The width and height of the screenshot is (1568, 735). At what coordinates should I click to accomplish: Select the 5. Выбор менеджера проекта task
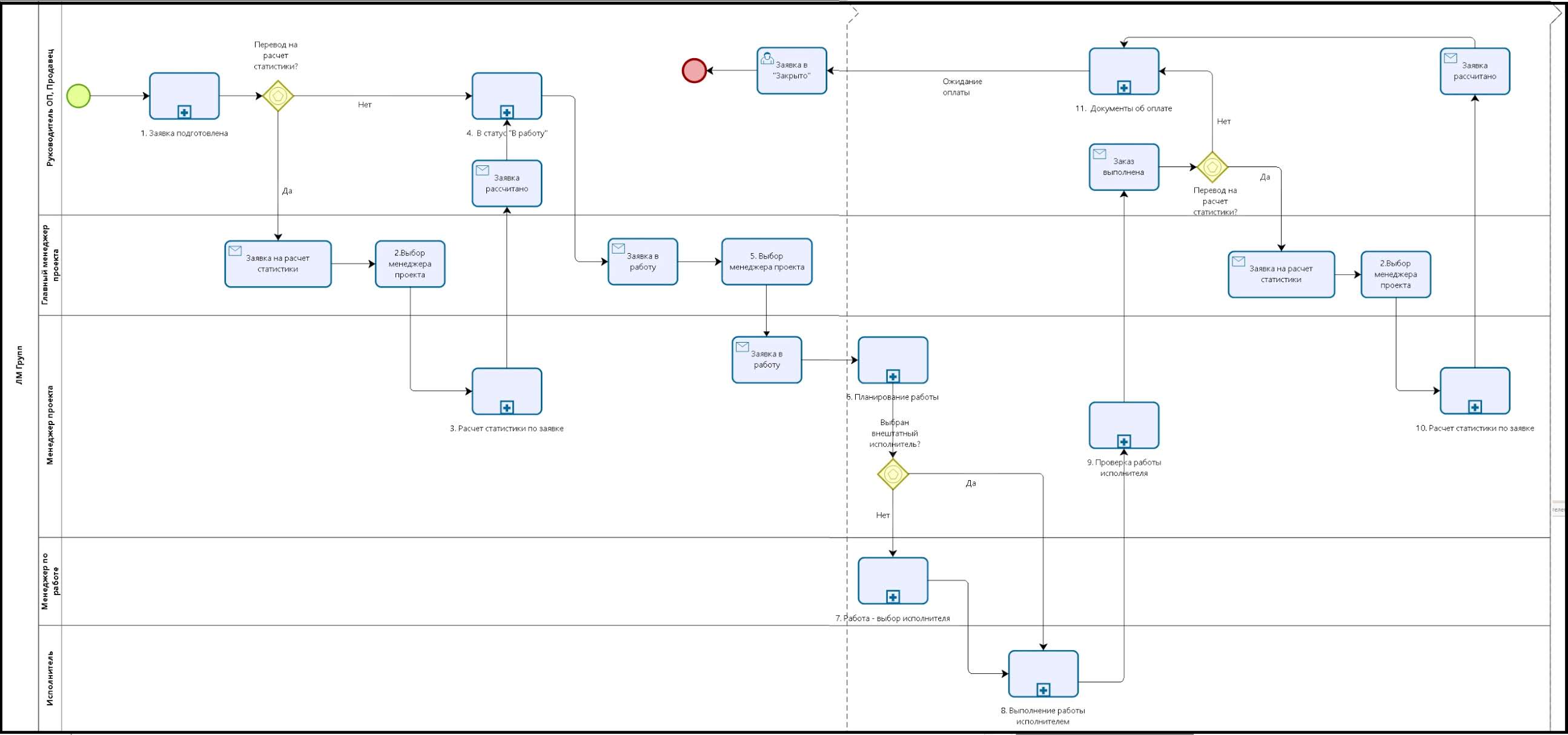tap(766, 262)
